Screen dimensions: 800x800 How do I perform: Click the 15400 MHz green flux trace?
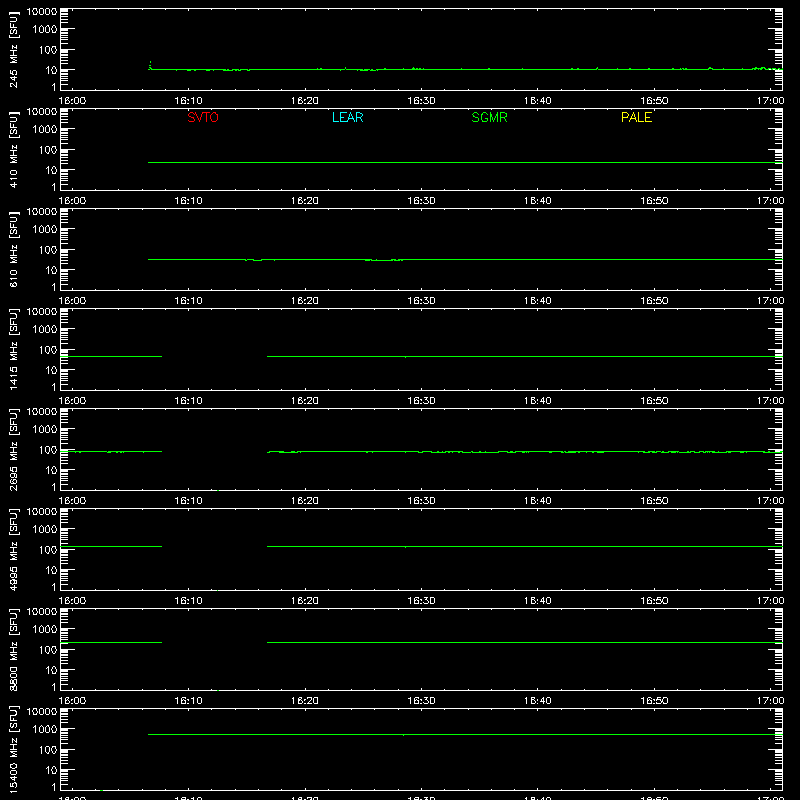[465, 735]
